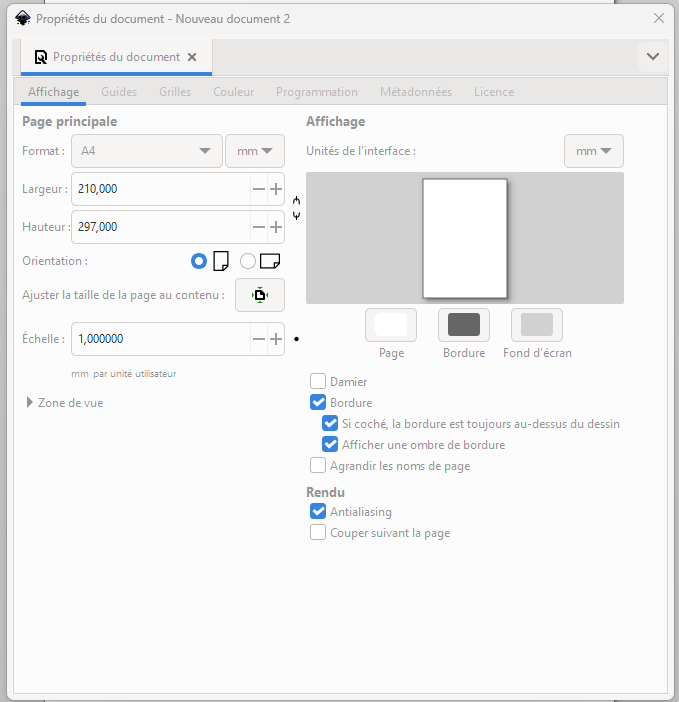This screenshot has width=679, height=702.
Task: Click the plus icon to increase Largeur
Action: (276, 189)
